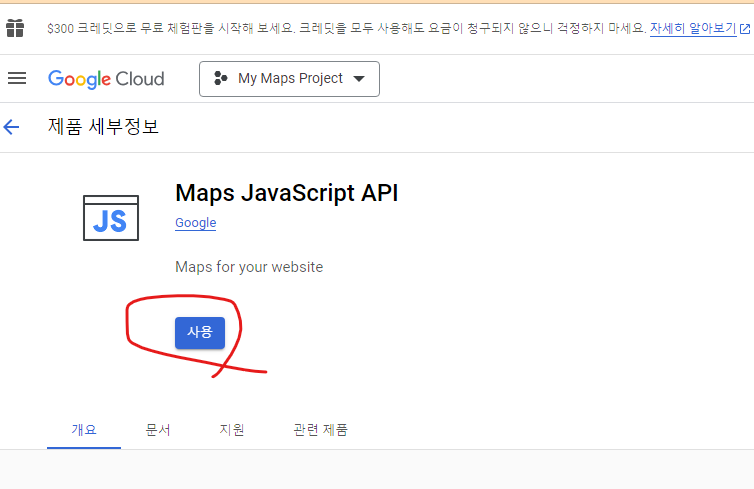Click the 'Maps for your website' description

(249, 267)
